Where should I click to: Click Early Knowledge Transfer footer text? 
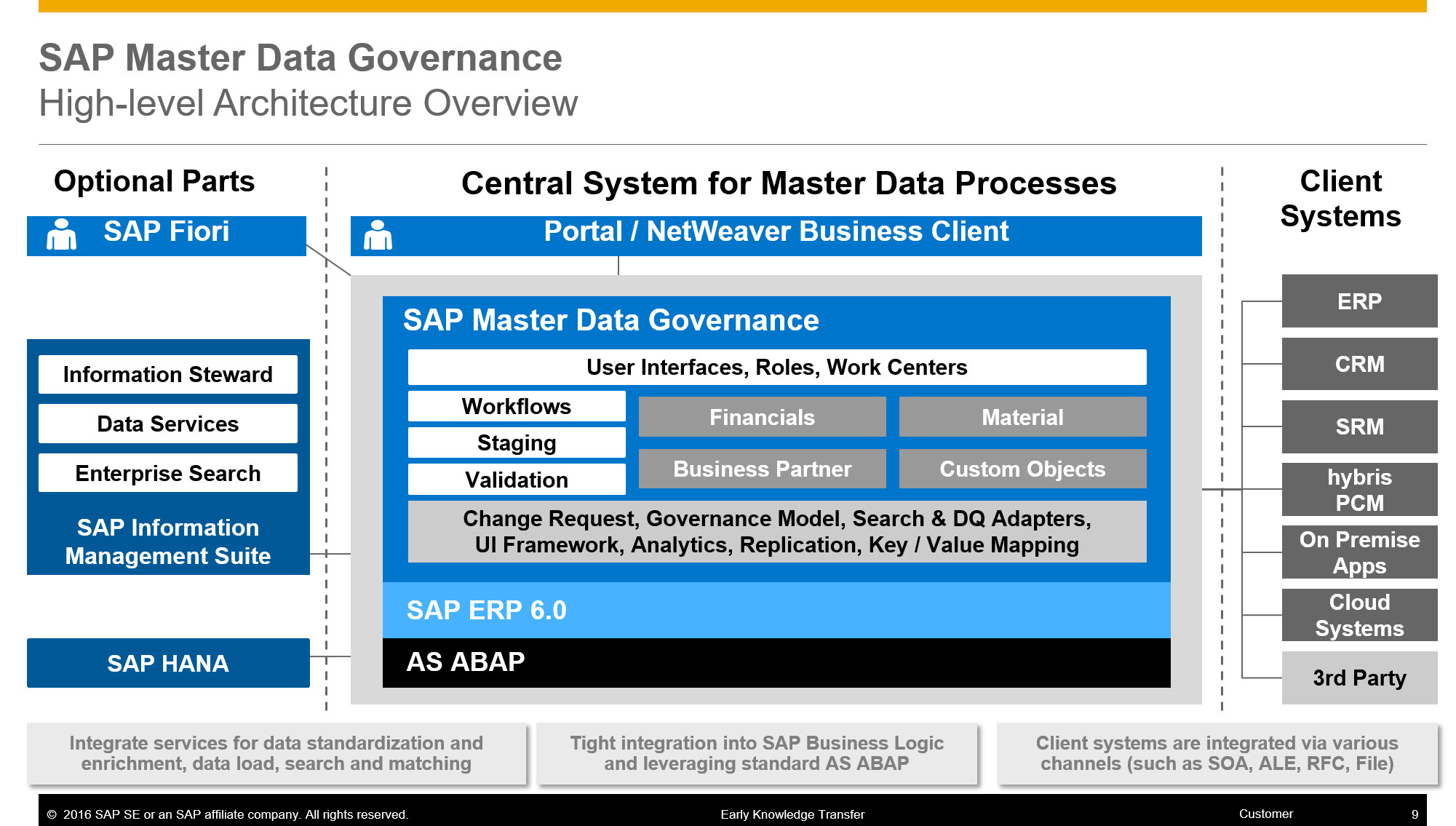coord(792,814)
